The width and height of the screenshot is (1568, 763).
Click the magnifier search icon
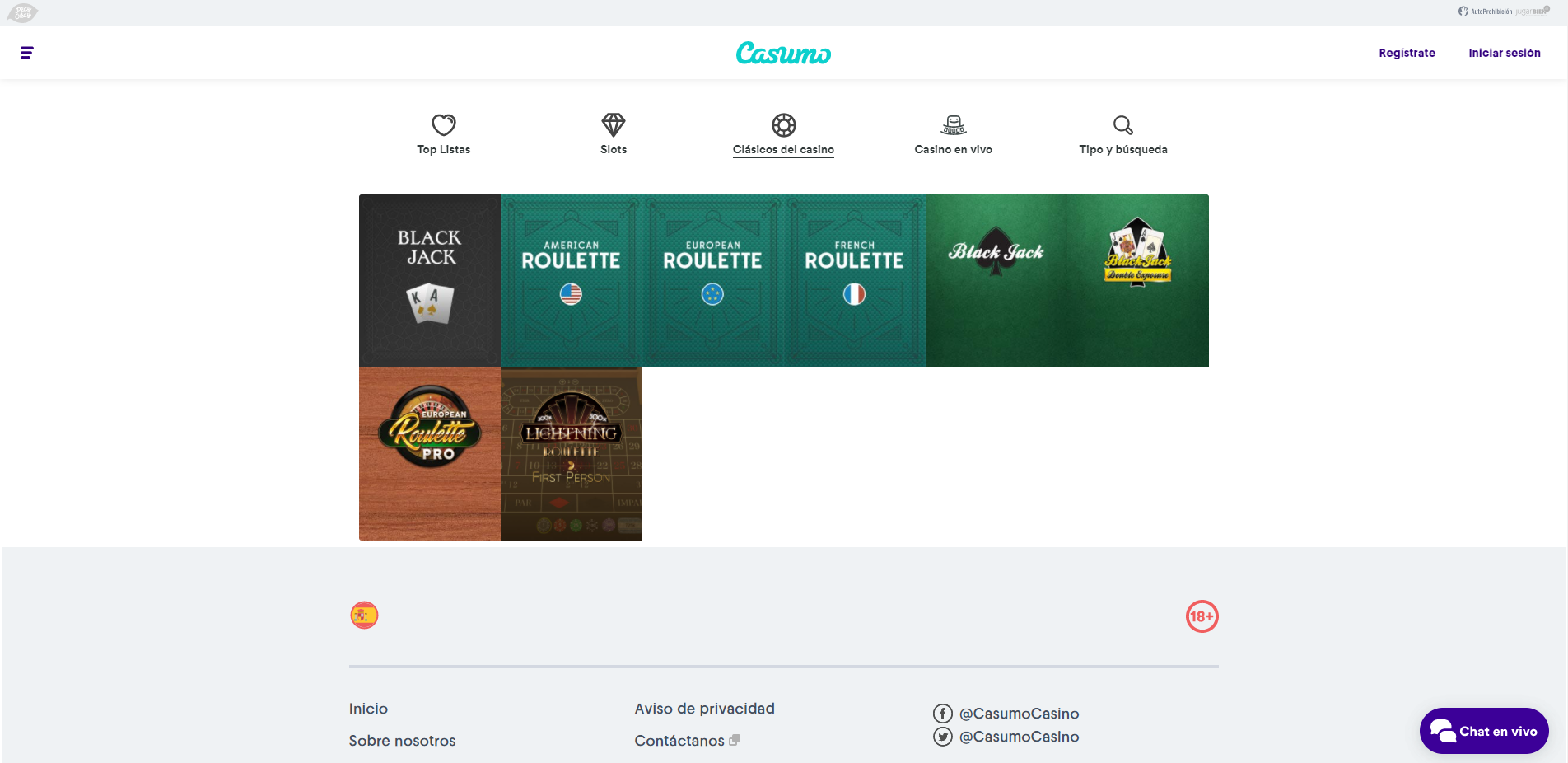[1123, 125]
